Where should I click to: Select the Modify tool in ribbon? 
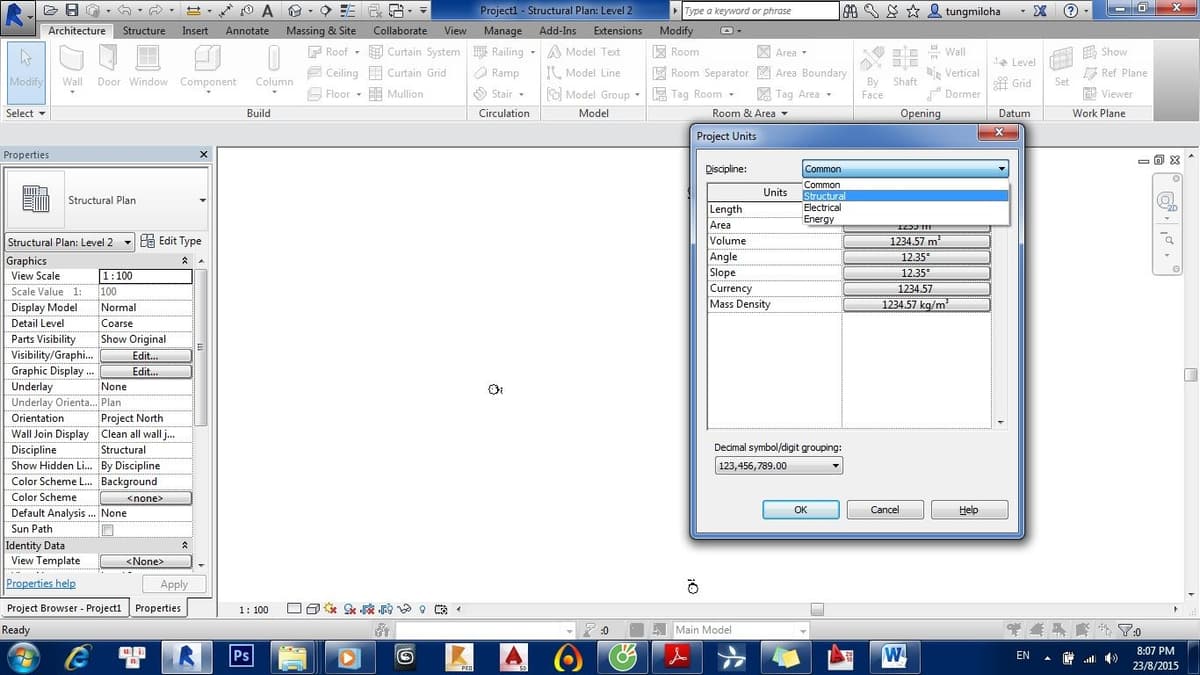coord(25,72)
